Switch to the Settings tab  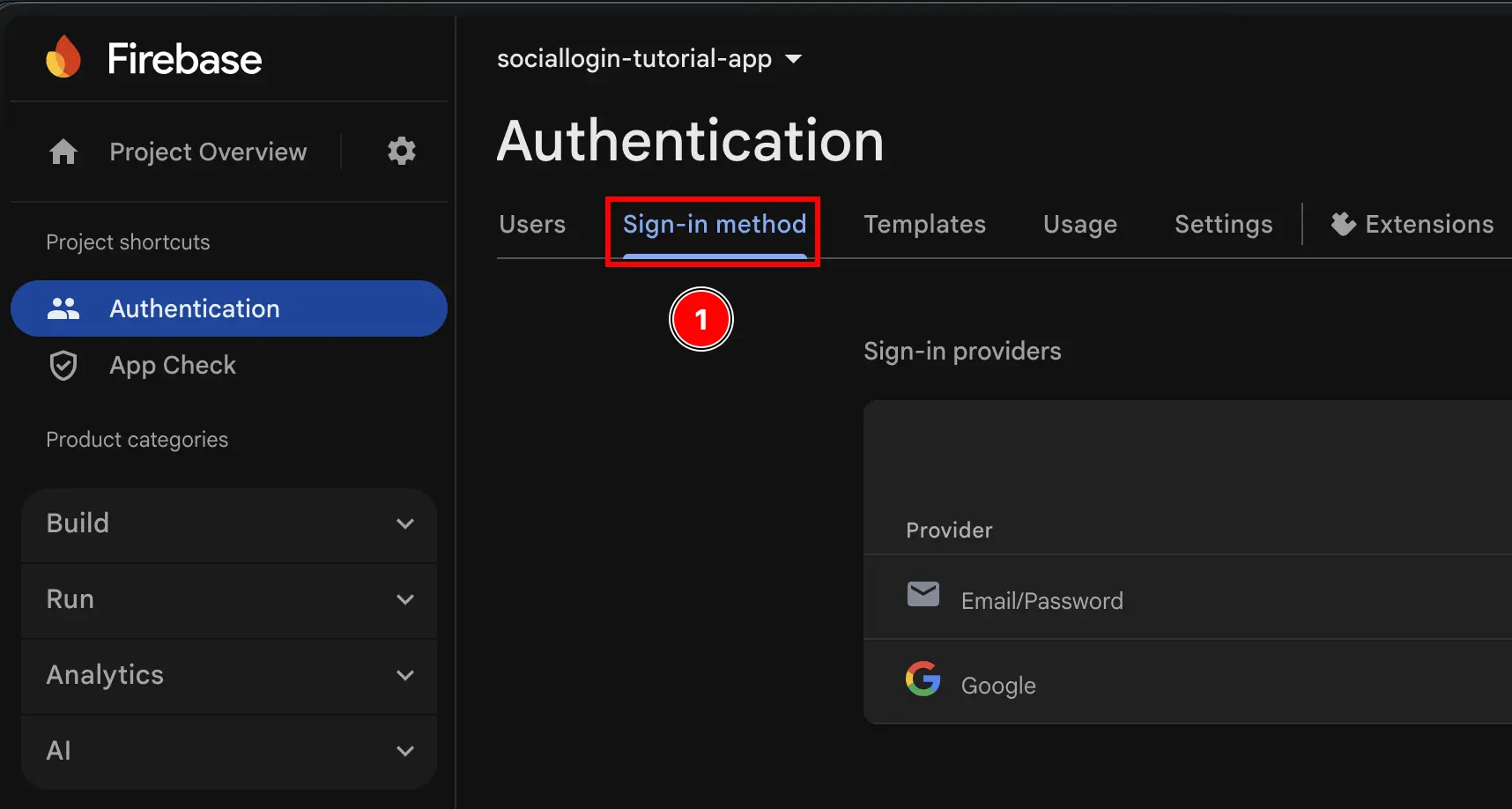1223,224
